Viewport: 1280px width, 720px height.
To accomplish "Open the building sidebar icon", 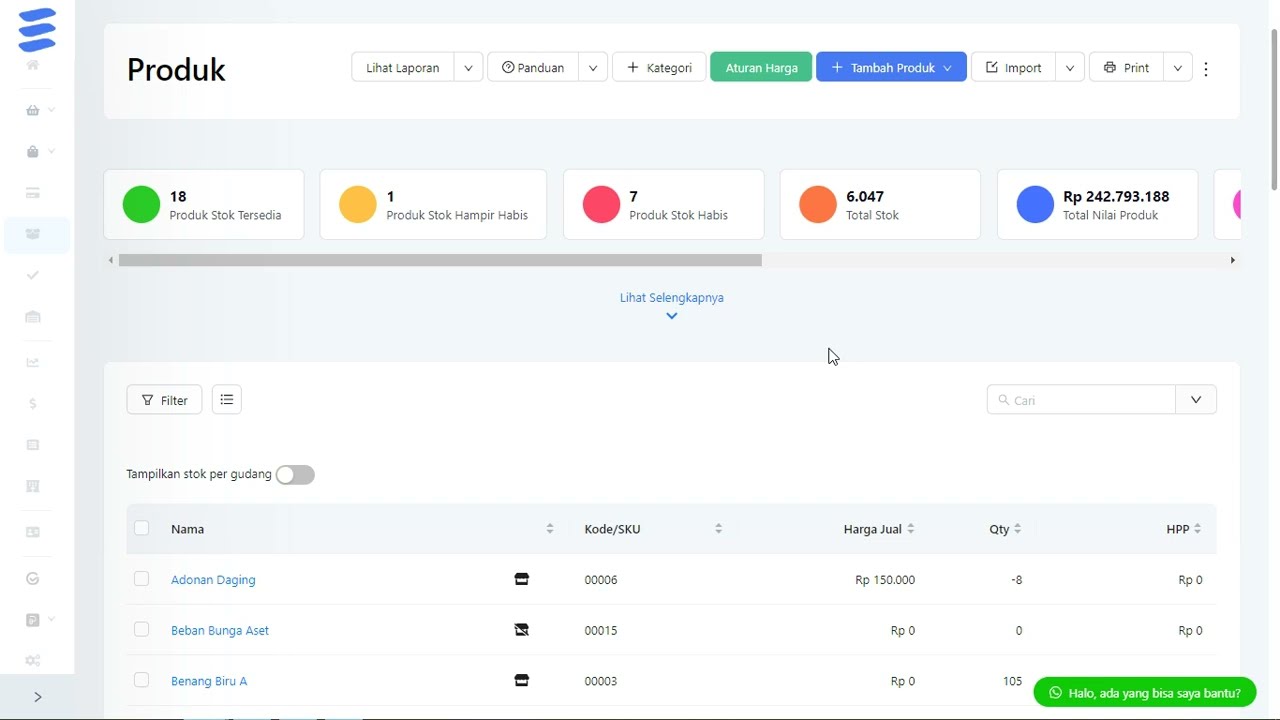I will tap(33, 487).
